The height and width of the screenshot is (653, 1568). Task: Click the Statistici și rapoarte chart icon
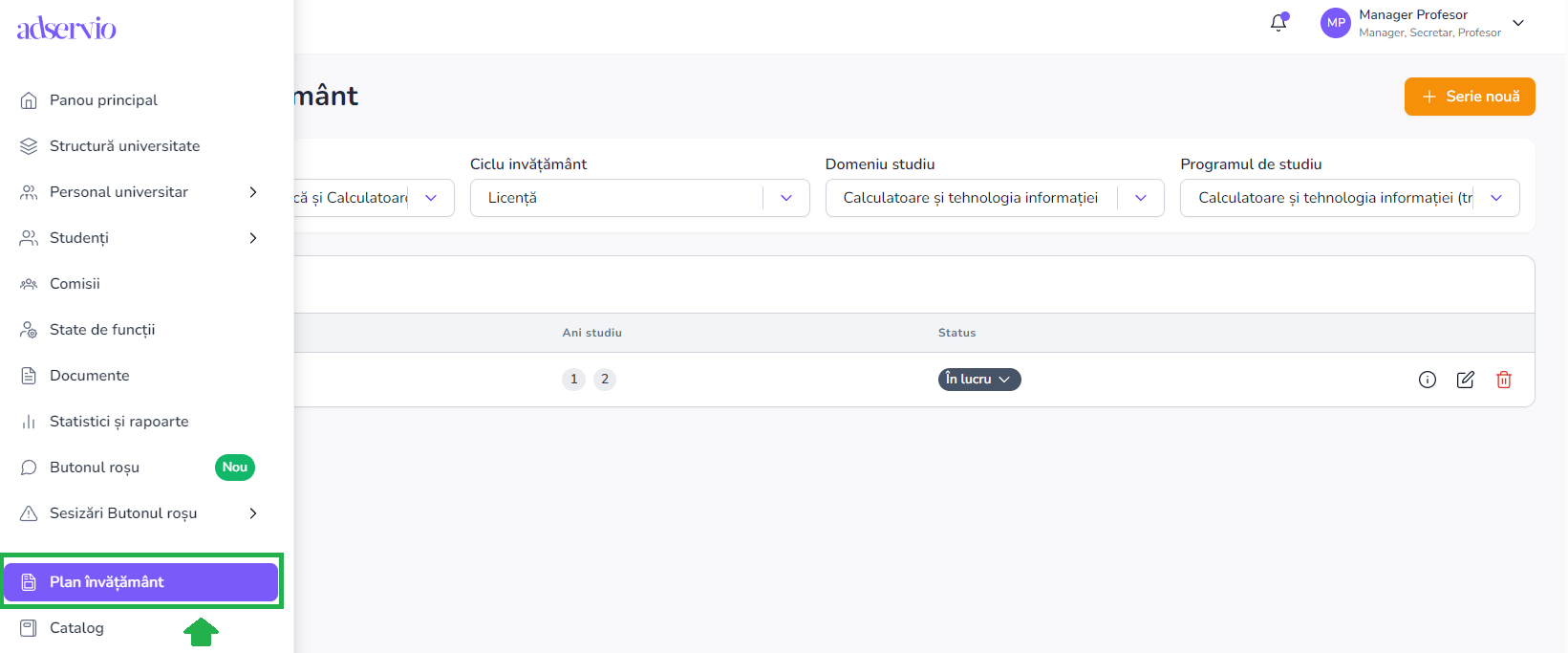click(x=29, y=422)
